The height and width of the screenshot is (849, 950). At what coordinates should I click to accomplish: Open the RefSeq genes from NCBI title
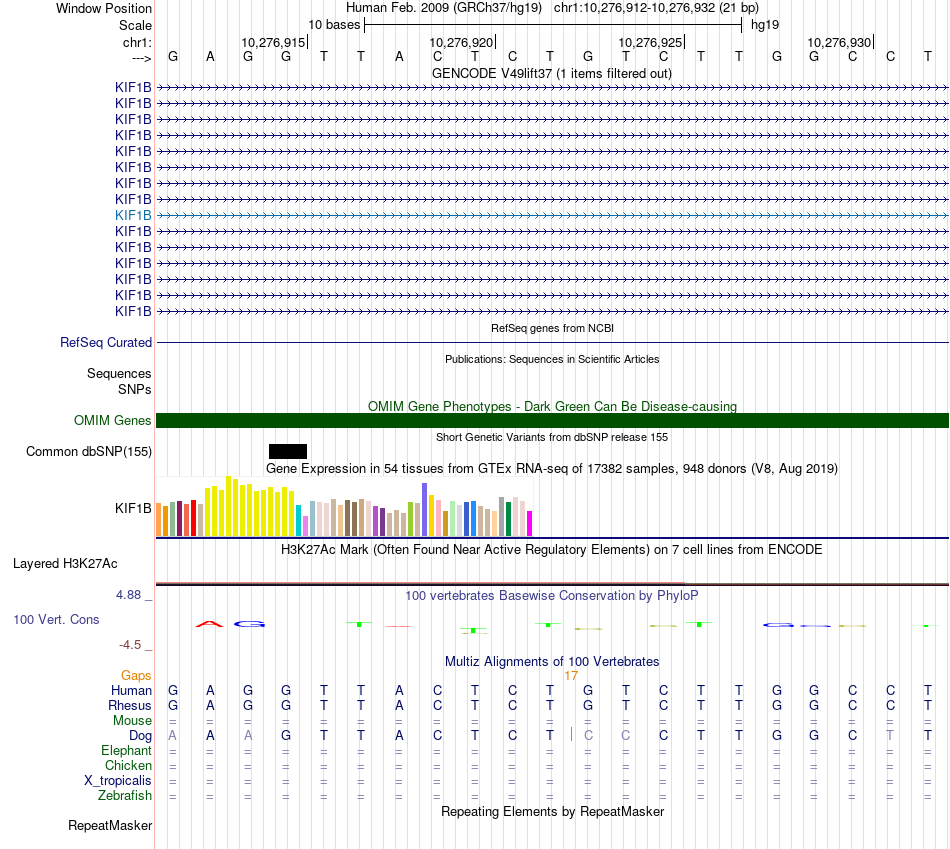552,328
